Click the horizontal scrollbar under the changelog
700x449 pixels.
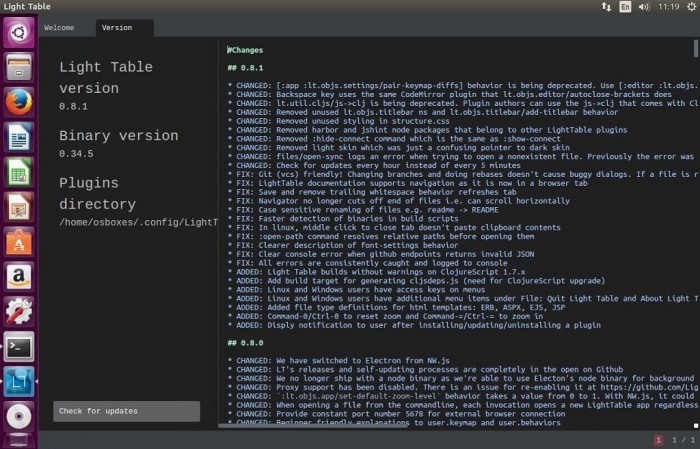click(313, 425)
